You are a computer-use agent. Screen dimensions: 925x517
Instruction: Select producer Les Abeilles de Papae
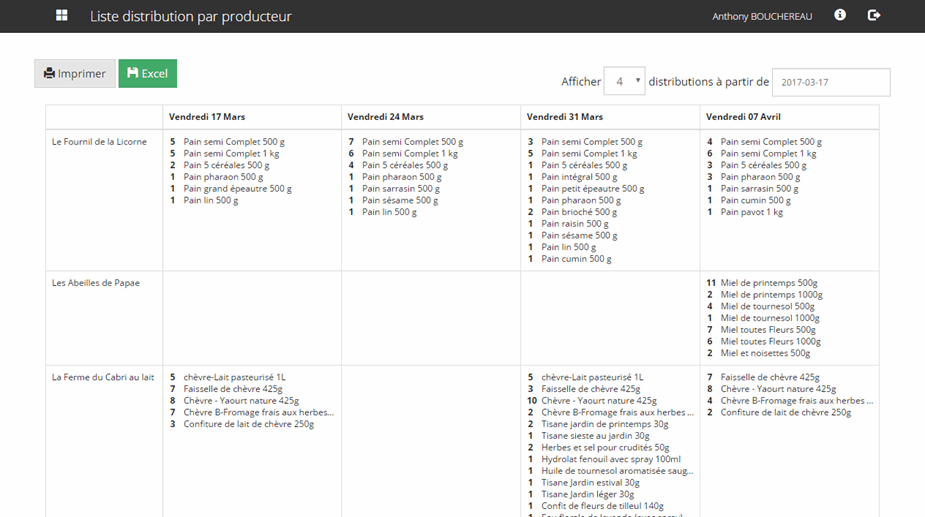coord(96,283)
